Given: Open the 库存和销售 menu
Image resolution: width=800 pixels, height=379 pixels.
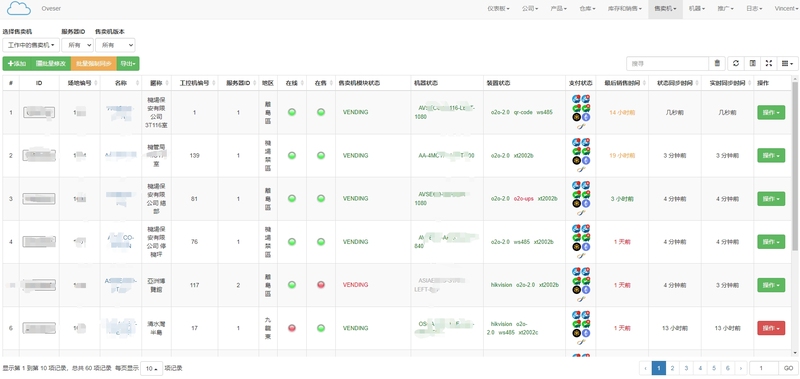Looking at the screenshot, I should tap(624, 9).
